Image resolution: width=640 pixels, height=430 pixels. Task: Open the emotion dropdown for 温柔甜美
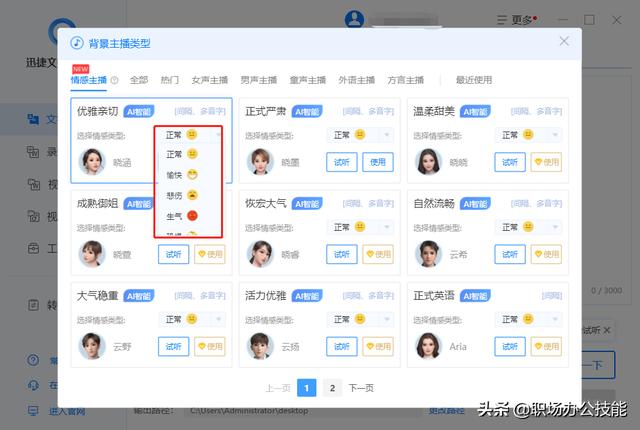pos(528,135)
